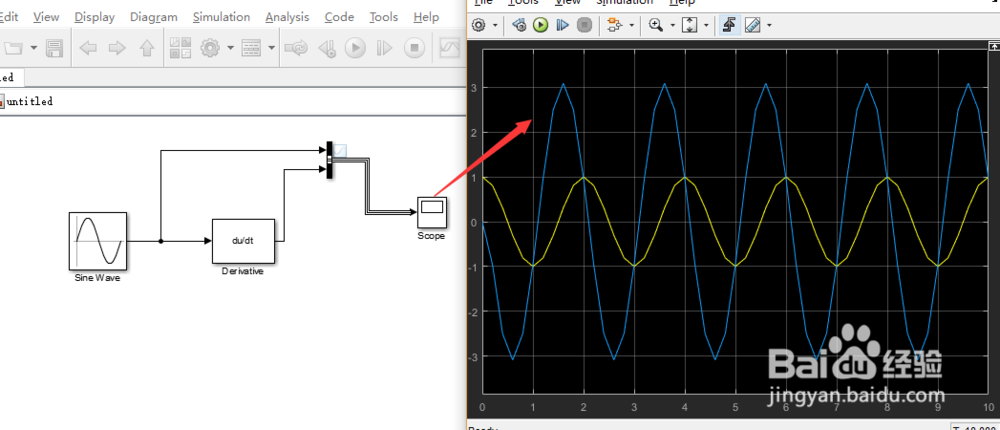The width and height of the screenshot is (1000, 430).
Task: Click the x-axis label 10
Action: point(988,407)
